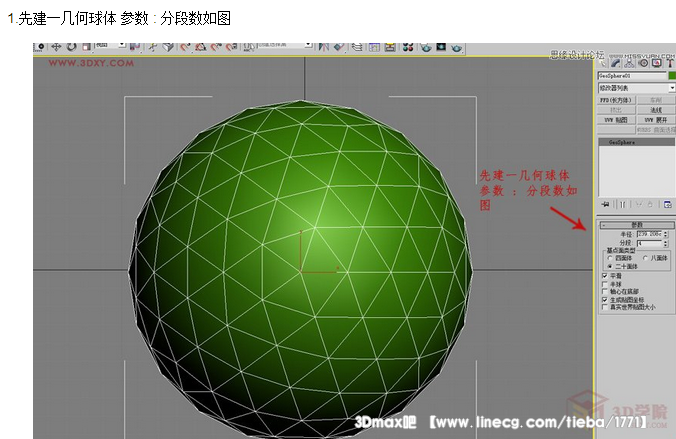Image resolution: width=676 pixels, height=439 pixels.
Task: Click the Quick Render teapot icon
Action: pos(457,47)
